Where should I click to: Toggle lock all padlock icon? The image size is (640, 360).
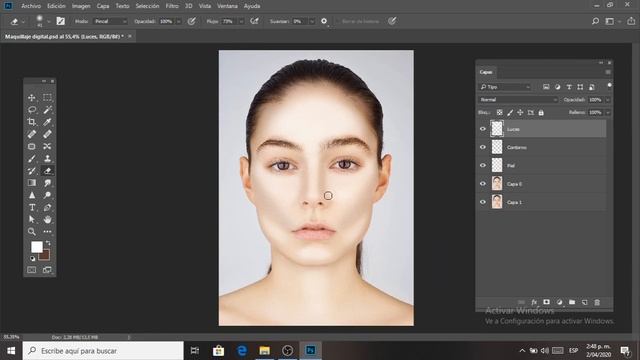pyautogui.click(x=541, y=113)
